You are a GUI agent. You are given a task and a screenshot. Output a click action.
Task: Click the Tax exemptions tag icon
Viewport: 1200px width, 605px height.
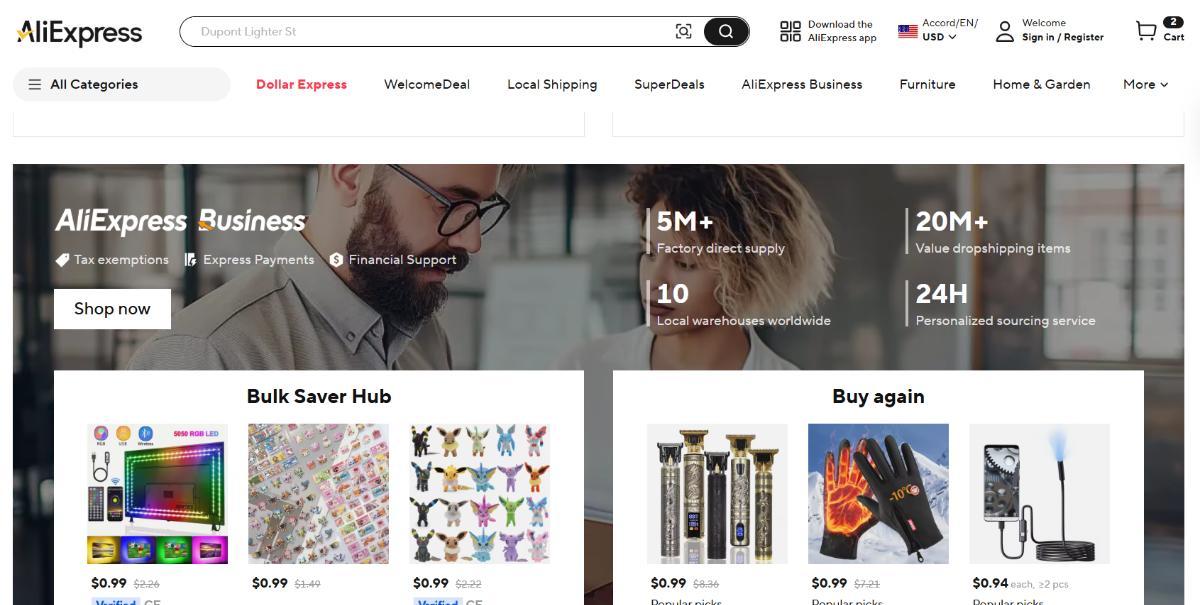(62, 260)
